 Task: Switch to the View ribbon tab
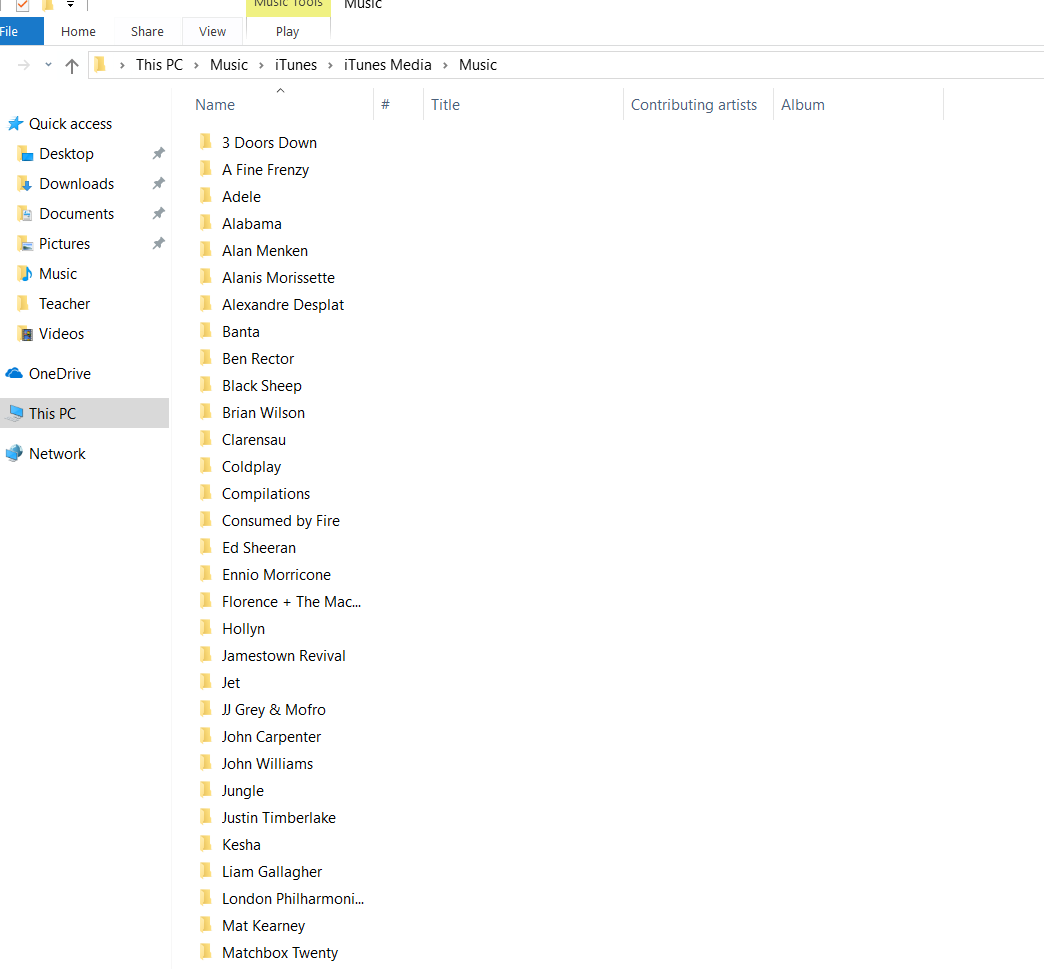click(x=212, y=31)
